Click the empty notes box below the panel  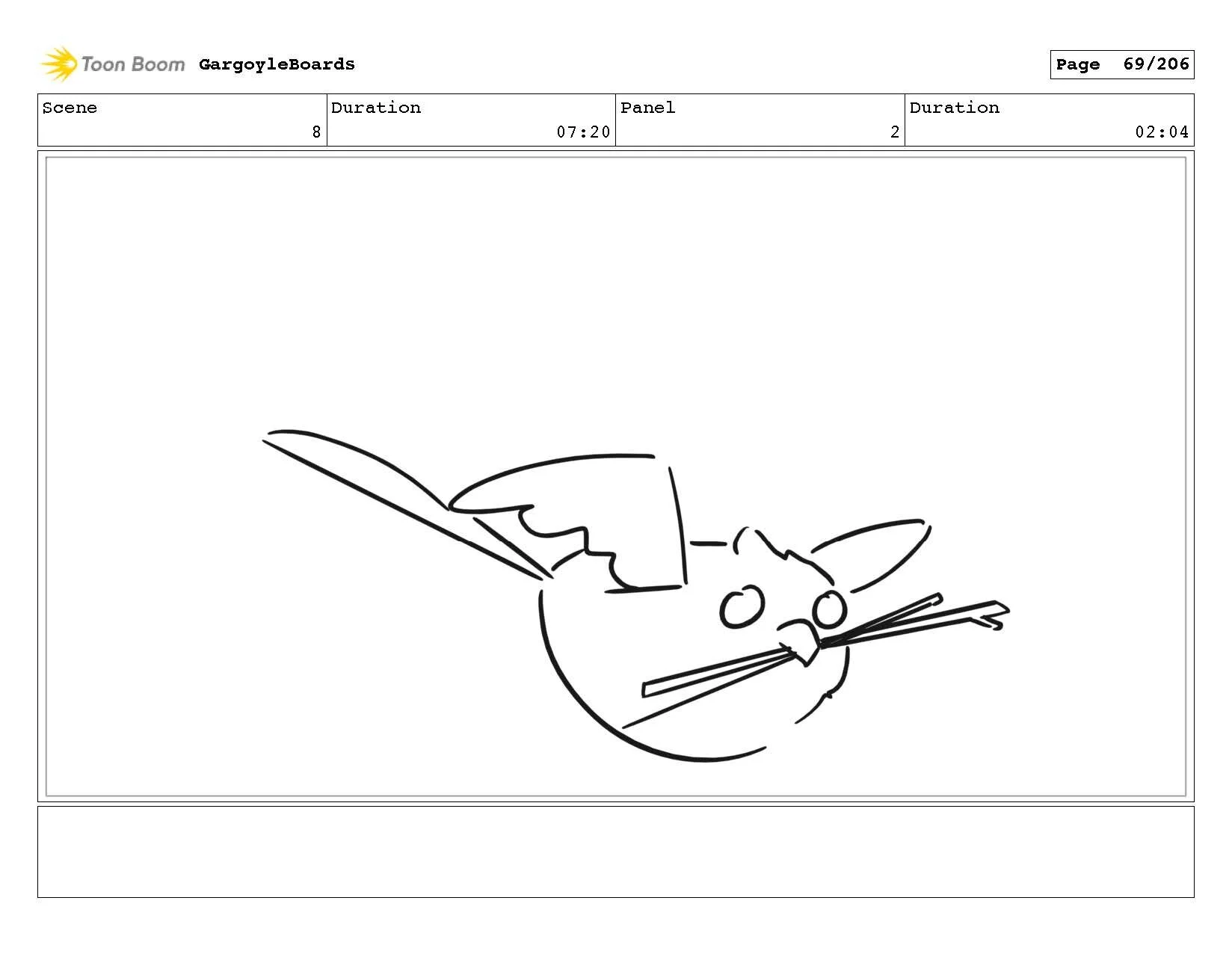point(615,852)
